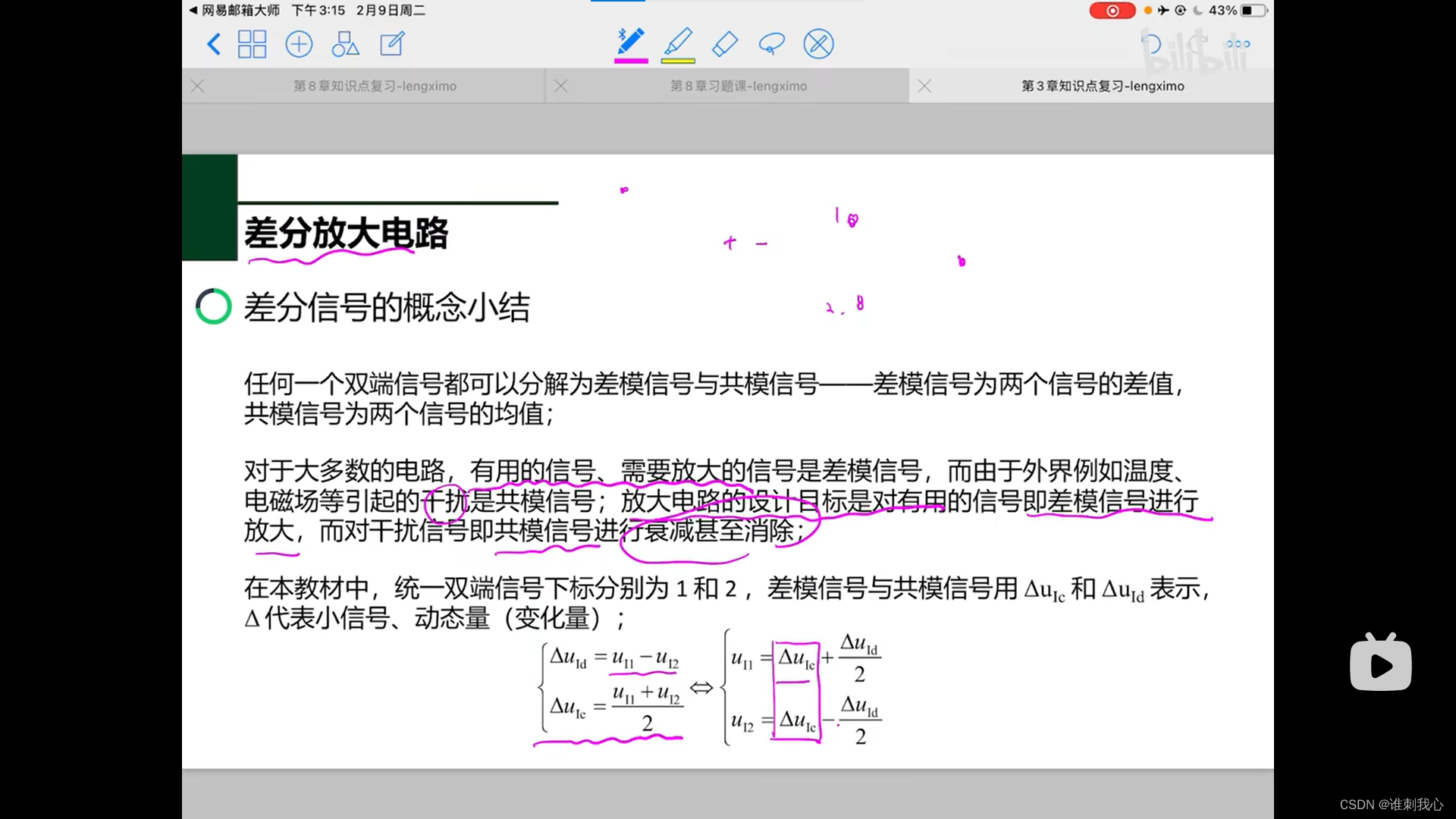The image size is (1456, 819).
Task: Toggle the edit/compose note mode icon
Action: tap(392, 44)
